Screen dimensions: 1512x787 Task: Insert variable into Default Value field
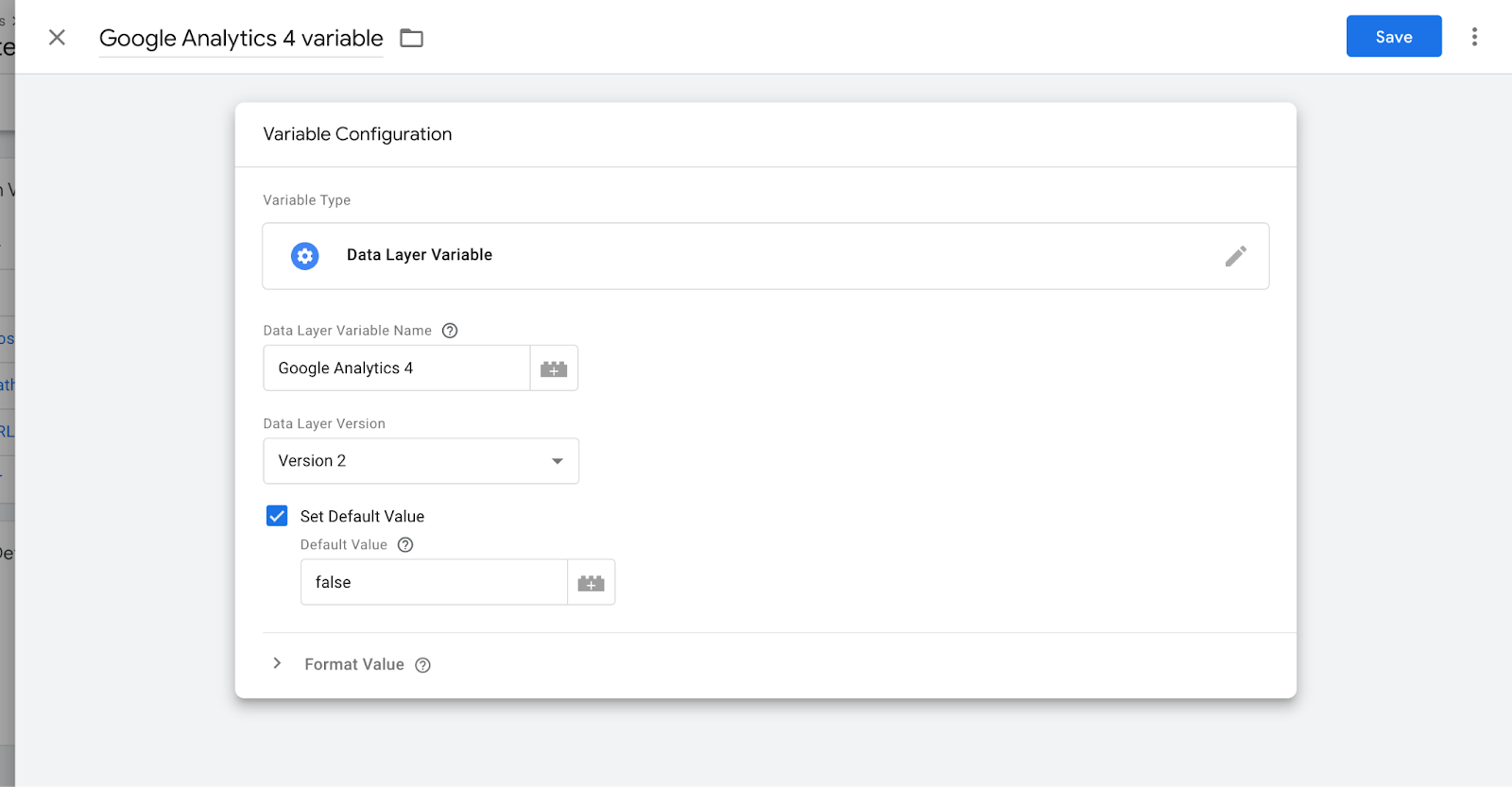591,583
